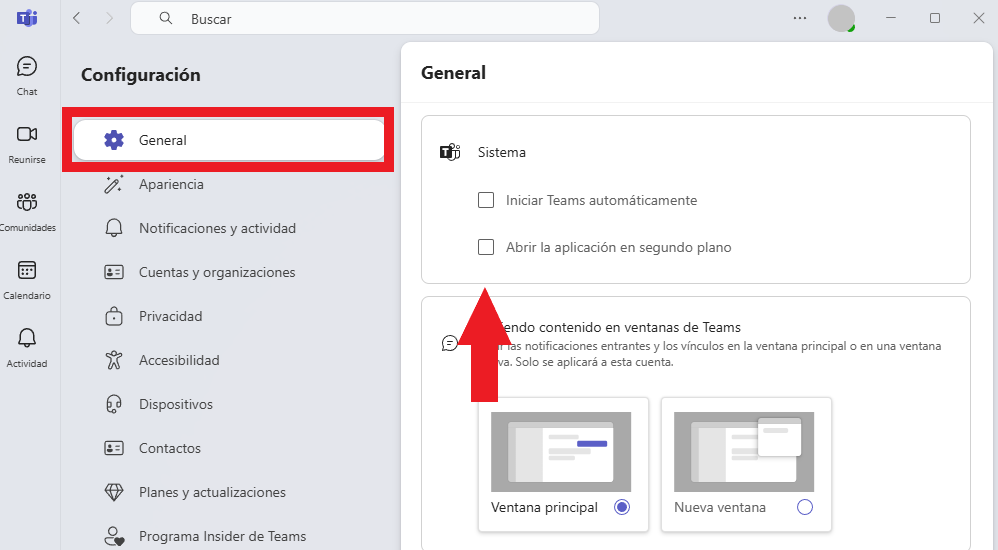The image size is (998, 550).
Task: Open the profile avatar menu
Action: click(841, 18)
